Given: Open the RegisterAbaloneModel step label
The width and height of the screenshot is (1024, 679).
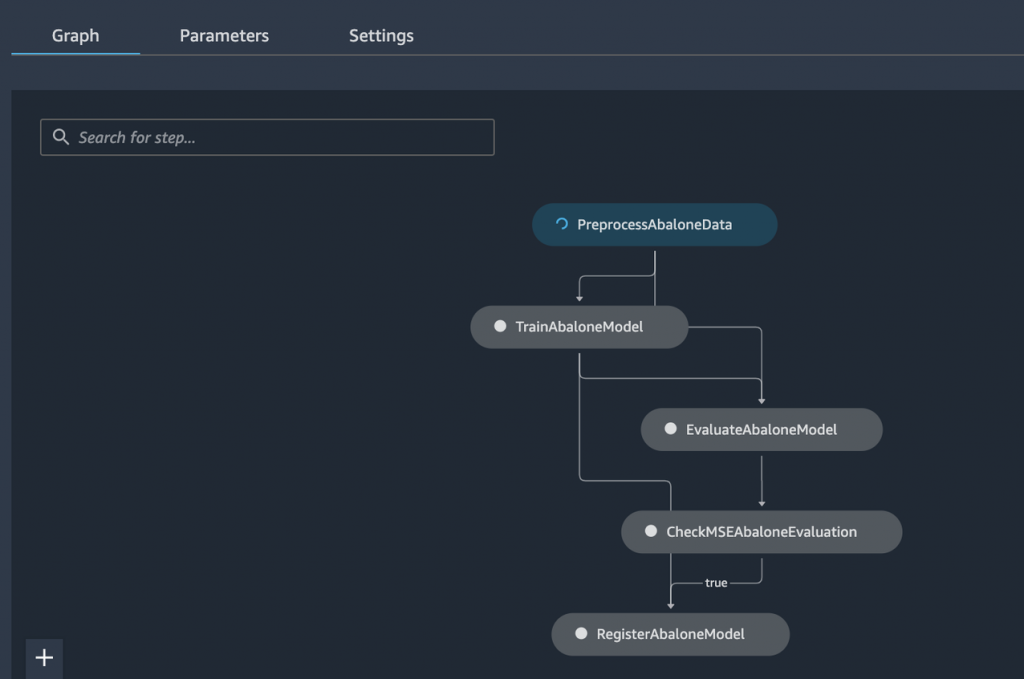Looking at the screenshot, I should coord(670,634).
